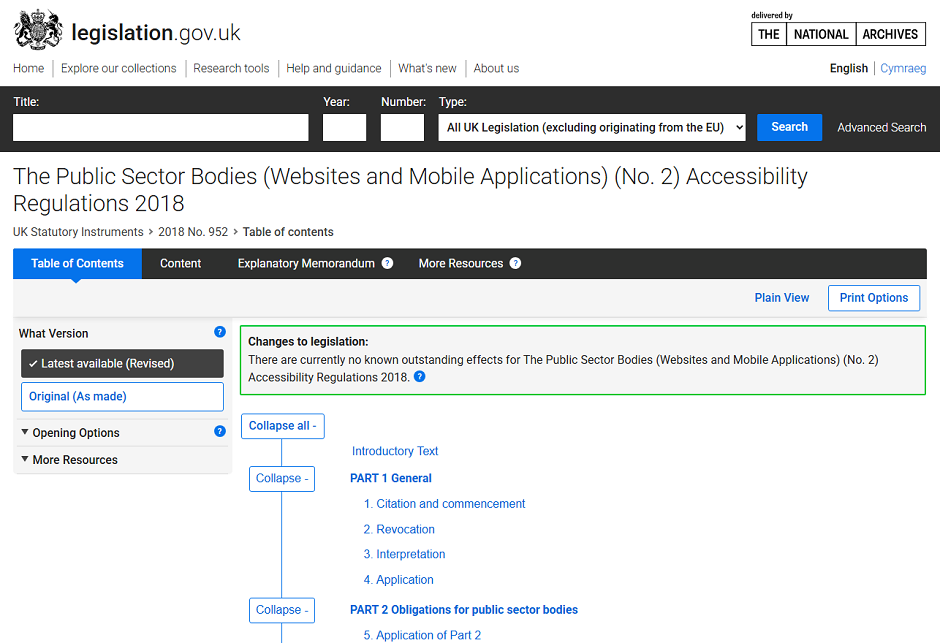Open PART 1 General heading link
This screenshot has height=643, width=940.
point(391,478)
